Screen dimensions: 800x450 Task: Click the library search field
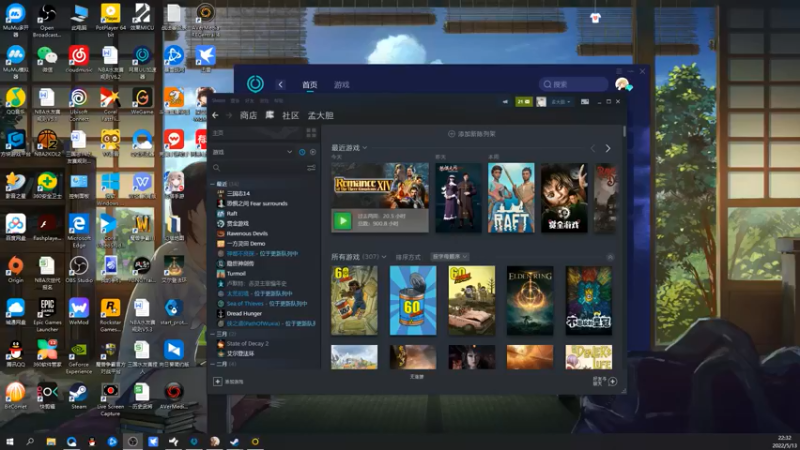click(258, 167)
